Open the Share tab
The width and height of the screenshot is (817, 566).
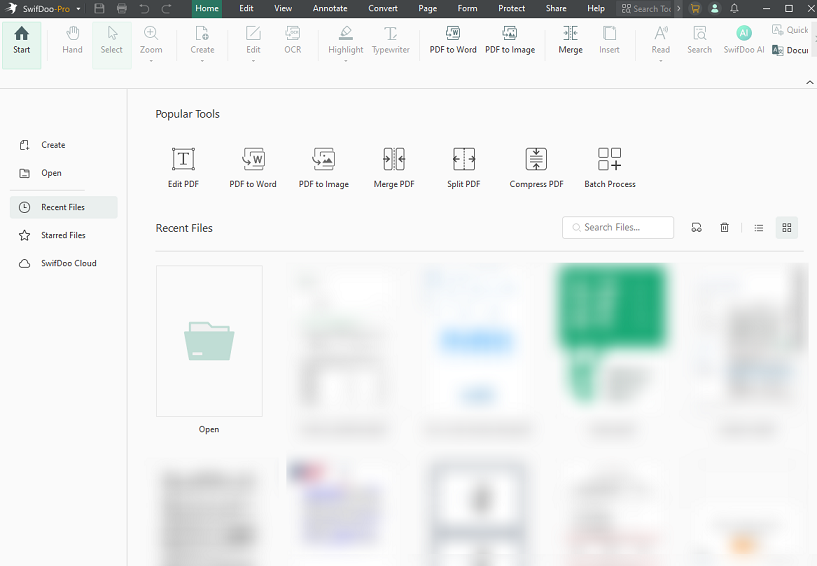556,8
